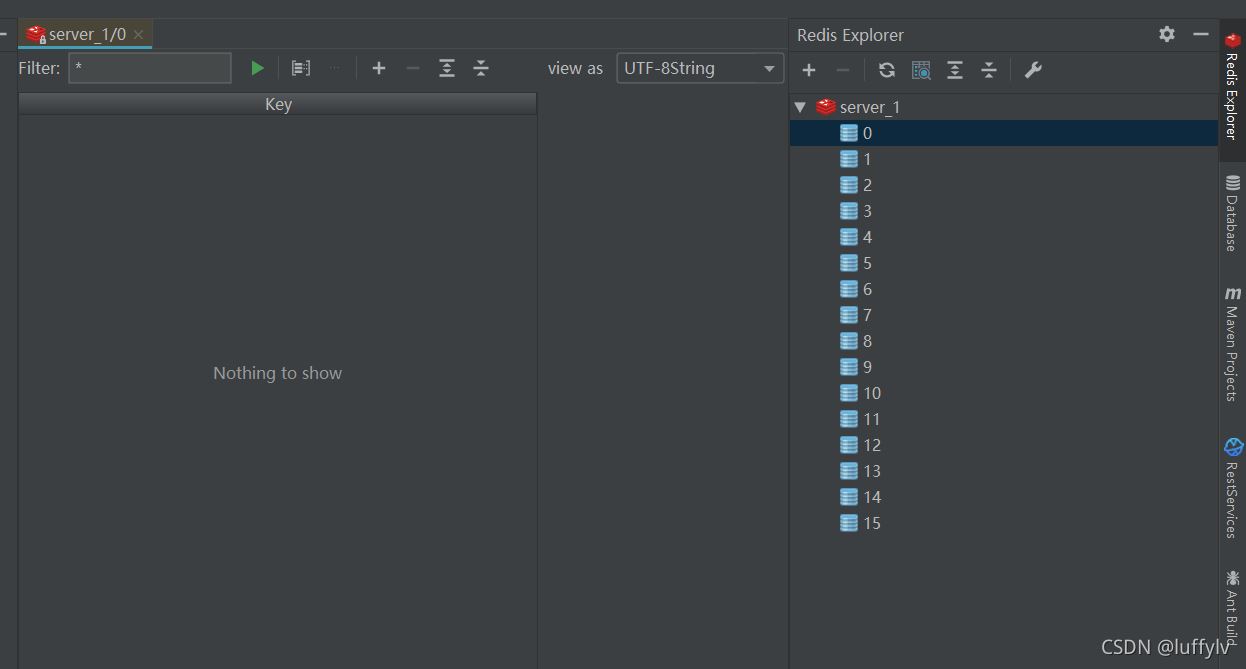The image size is (1246, 669).
Task: Add a new server in Redis Explorer
Action: [x=809, y=70]
